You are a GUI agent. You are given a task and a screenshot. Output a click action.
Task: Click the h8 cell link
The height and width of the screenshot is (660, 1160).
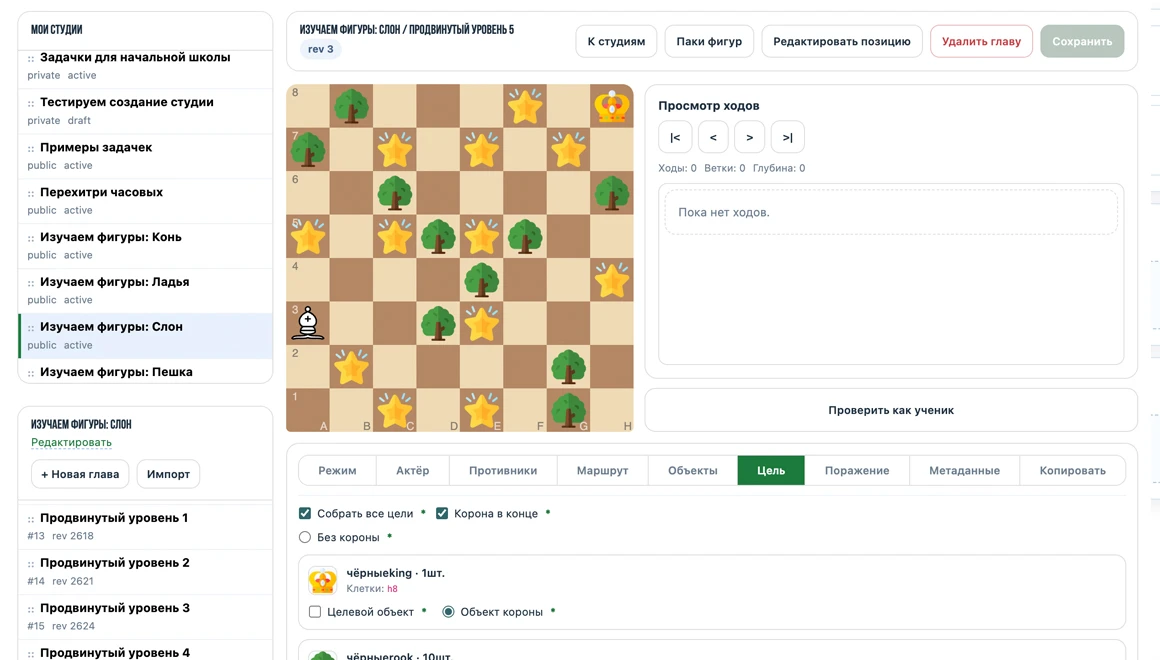pos(392,589)
